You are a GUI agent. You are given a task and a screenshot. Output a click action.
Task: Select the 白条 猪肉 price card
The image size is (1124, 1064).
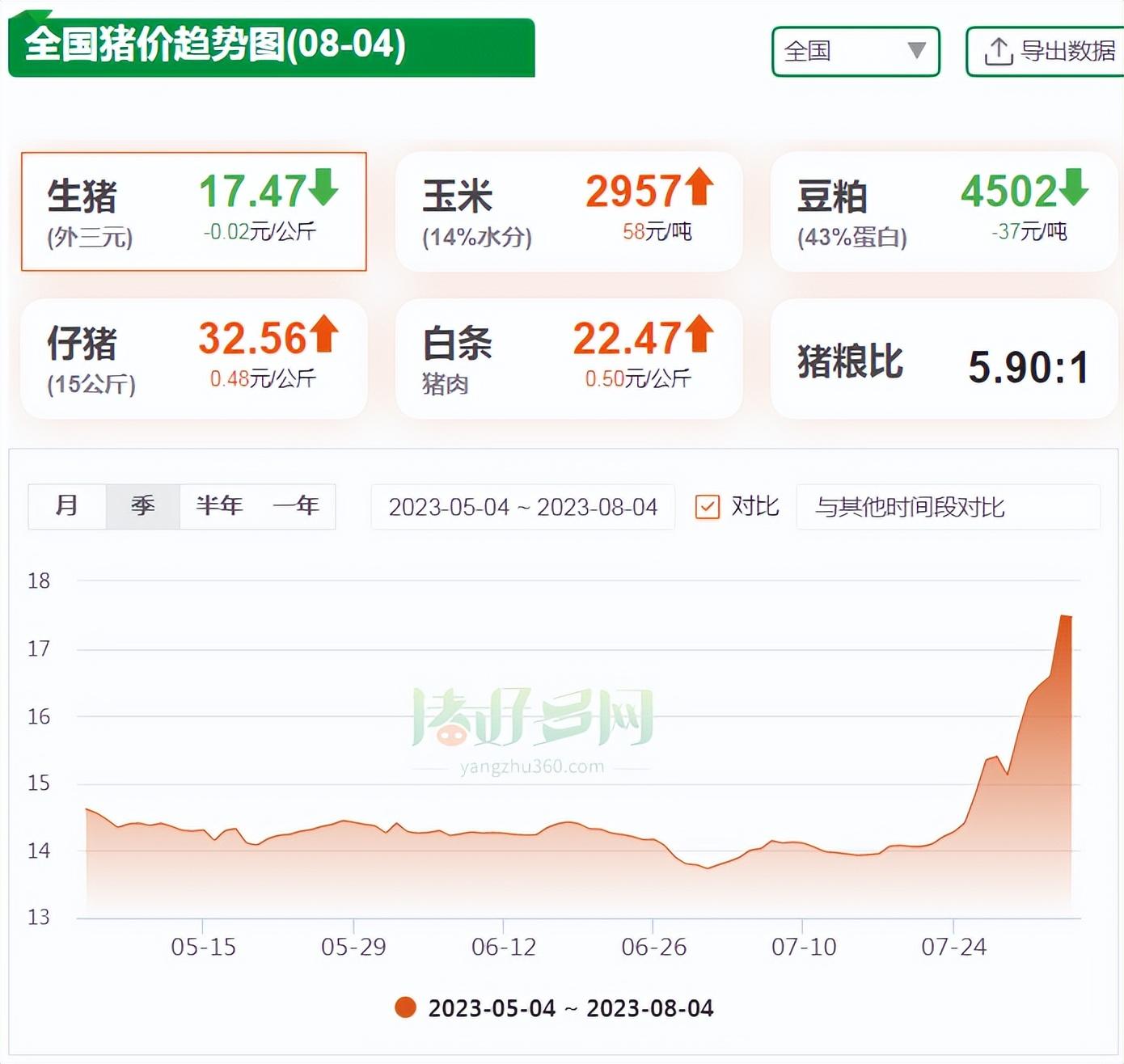tap(568, 359)
